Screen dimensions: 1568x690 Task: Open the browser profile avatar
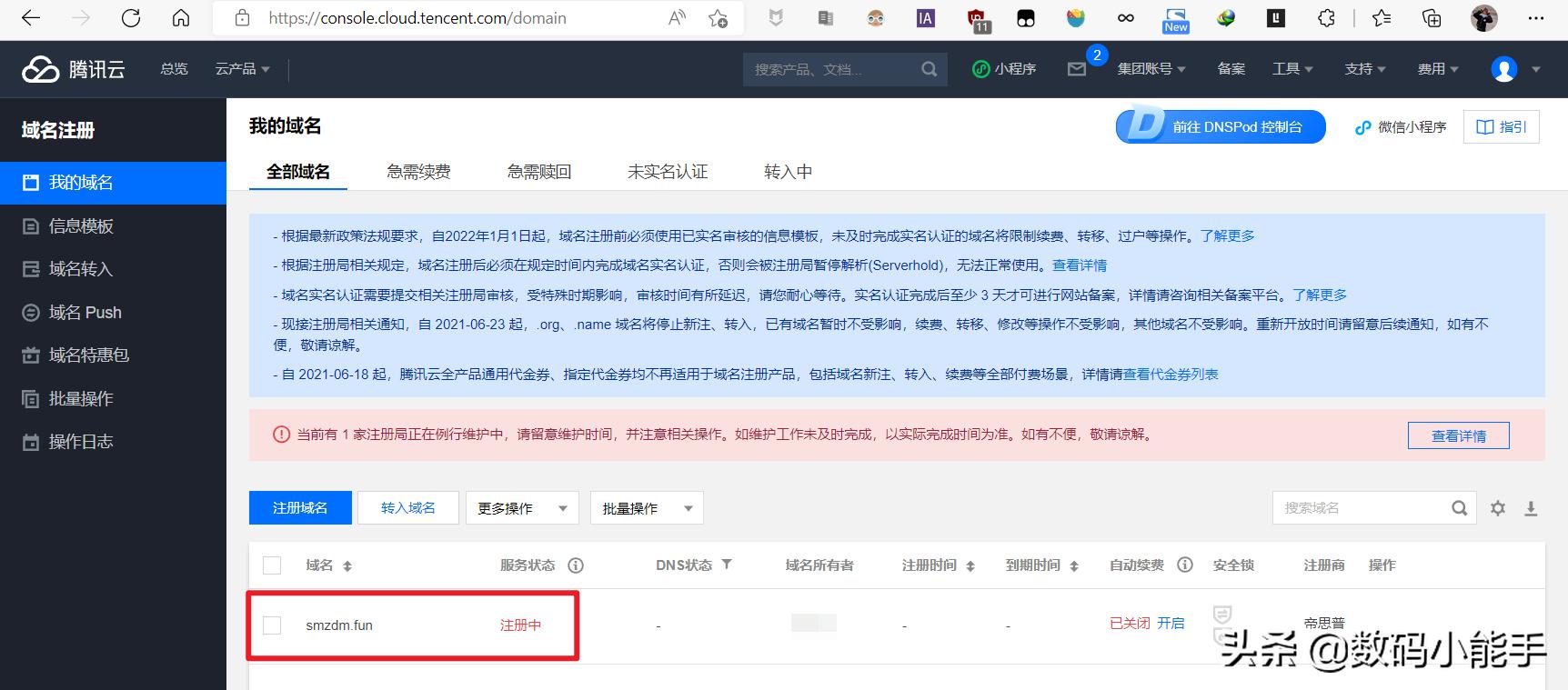click(x=1484, y=18)
